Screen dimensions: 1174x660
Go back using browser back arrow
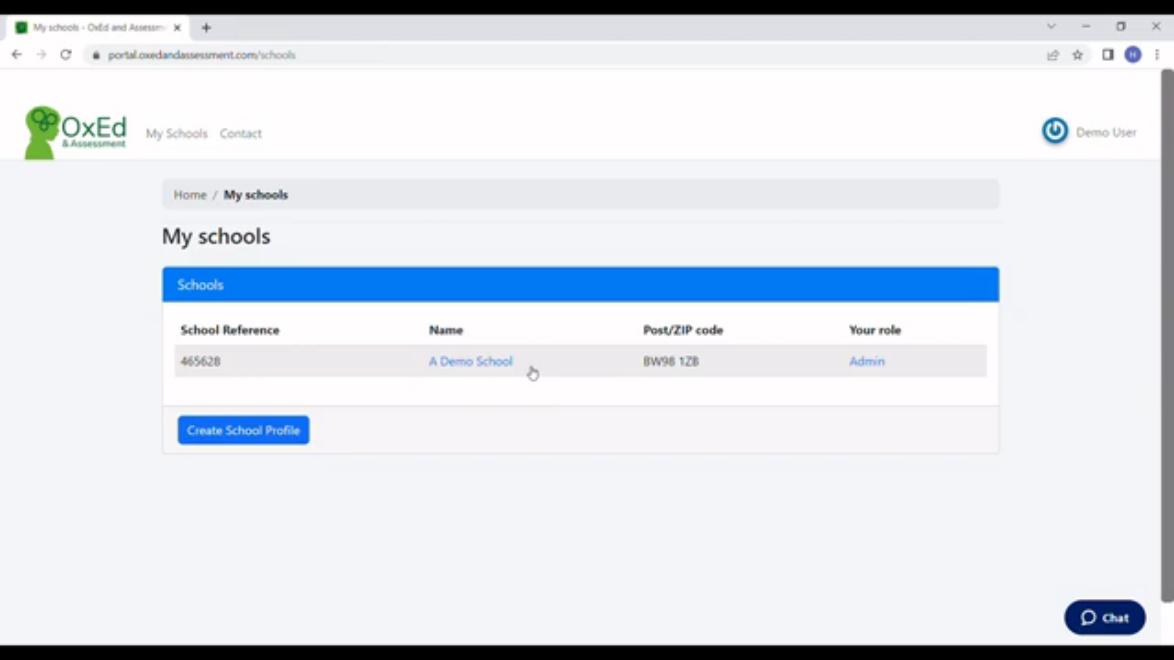(17, 55)
